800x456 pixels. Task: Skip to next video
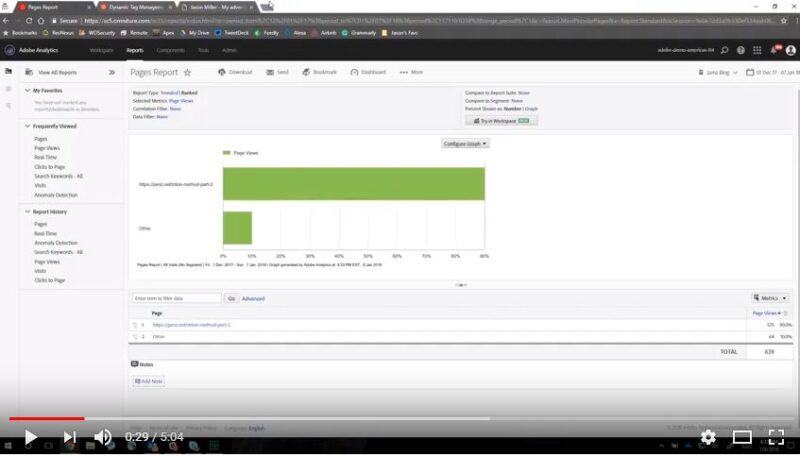tap(69, 437)
